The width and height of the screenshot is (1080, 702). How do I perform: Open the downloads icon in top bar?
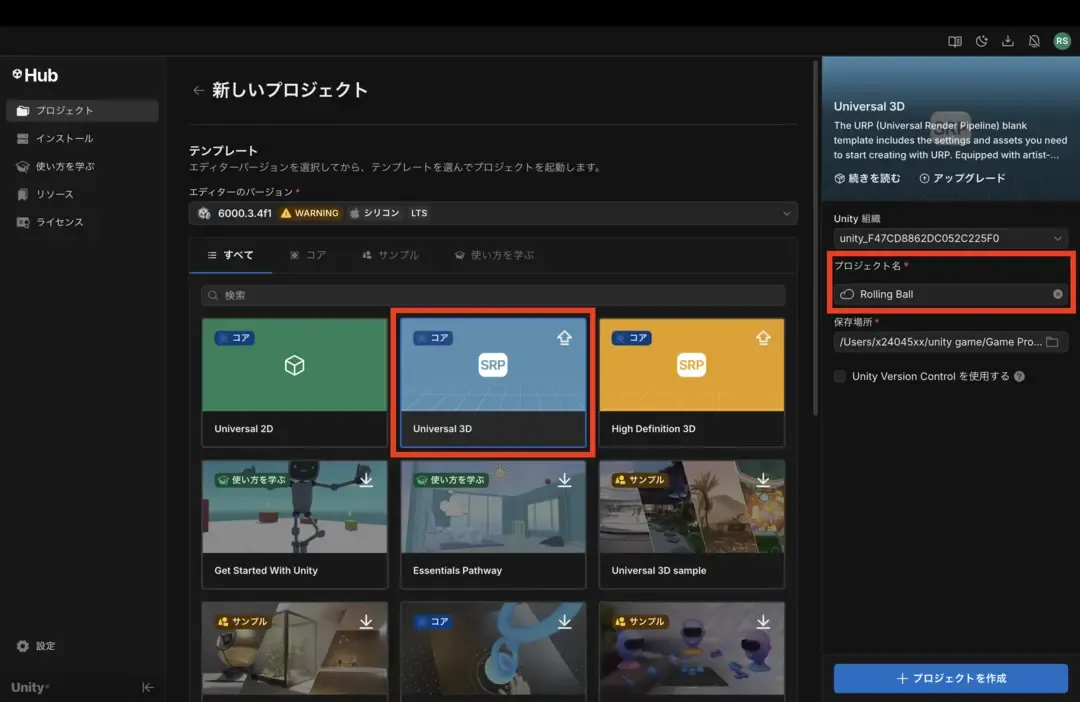point(1008,42)
